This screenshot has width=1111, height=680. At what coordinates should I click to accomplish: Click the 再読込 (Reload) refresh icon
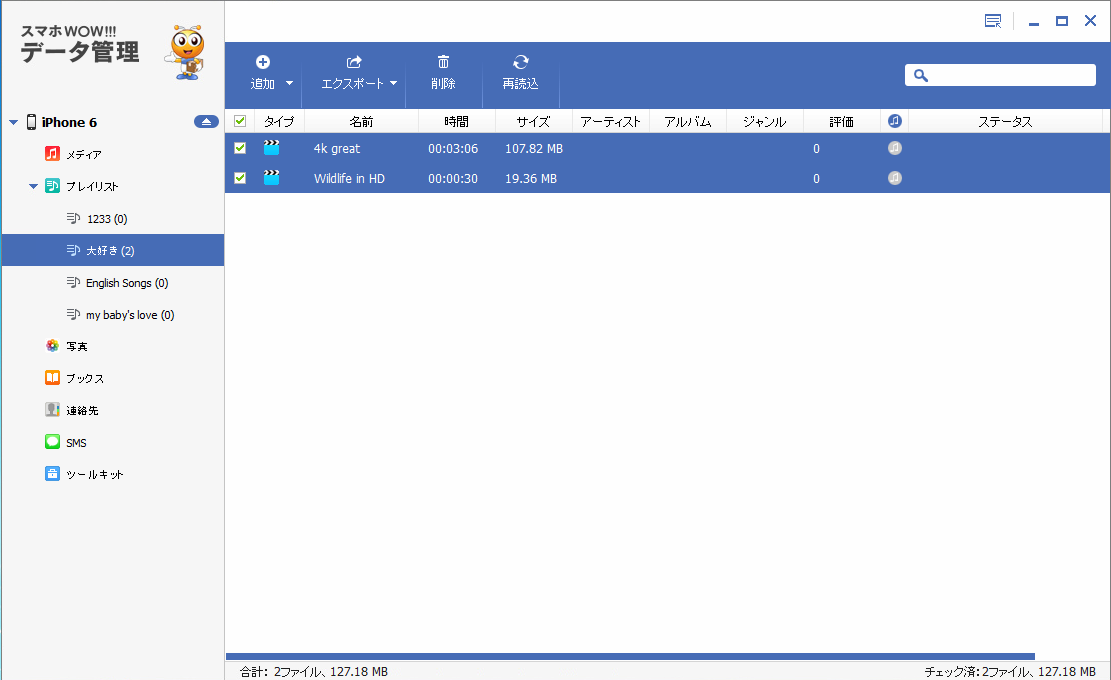[x=520, y=62]
